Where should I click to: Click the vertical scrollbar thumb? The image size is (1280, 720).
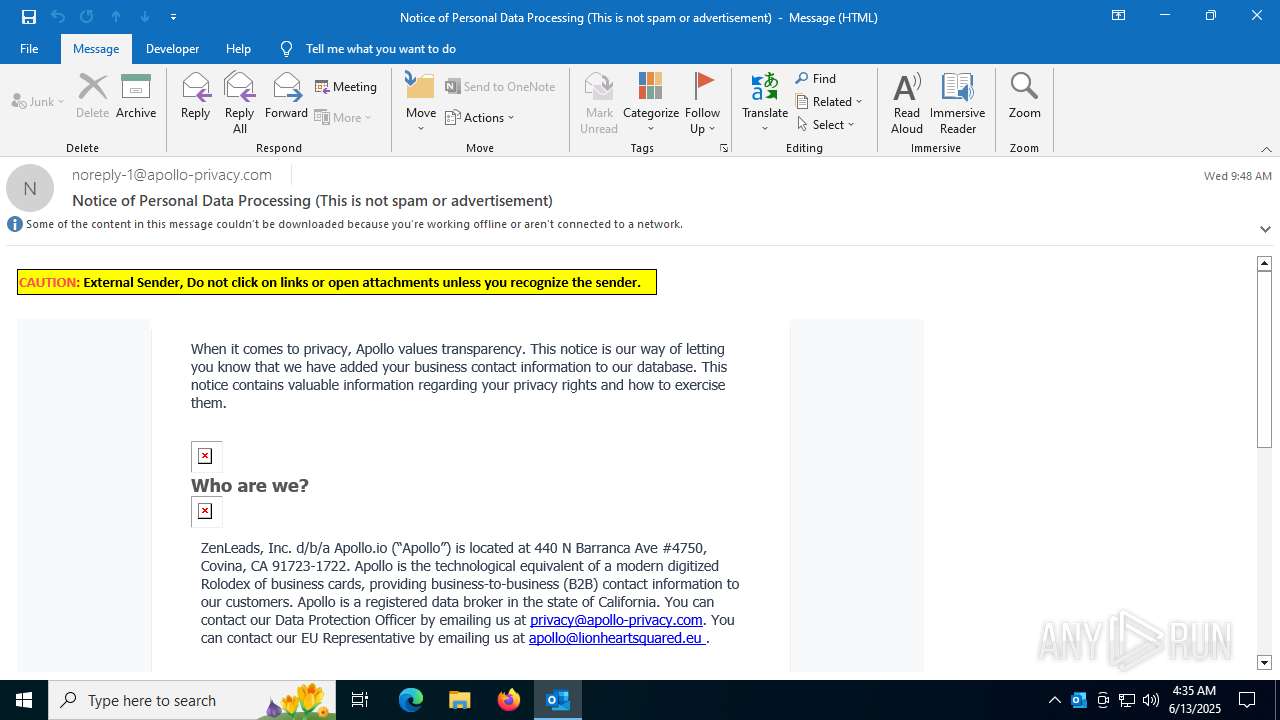[1264, 359]
